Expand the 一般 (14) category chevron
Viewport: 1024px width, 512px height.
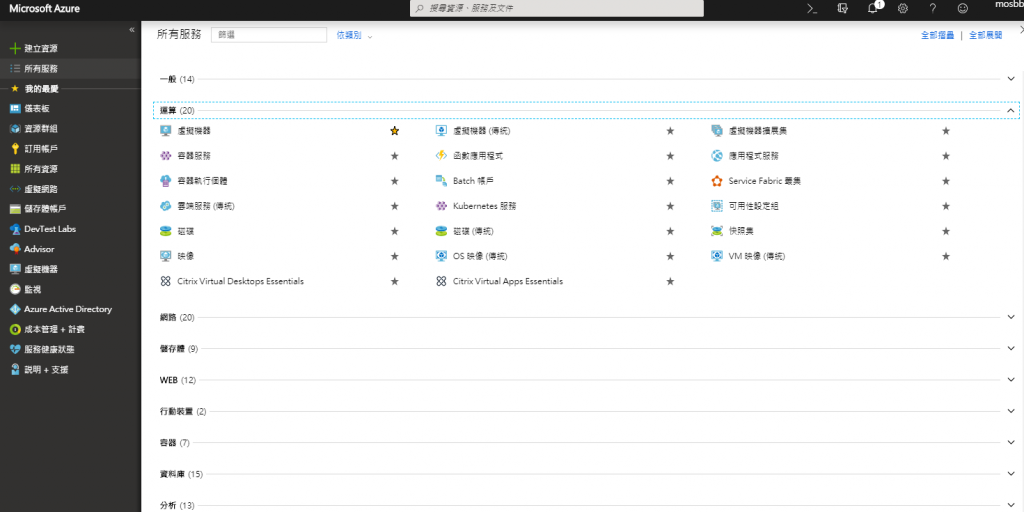pyautogui.click(x=1011, y=79)
